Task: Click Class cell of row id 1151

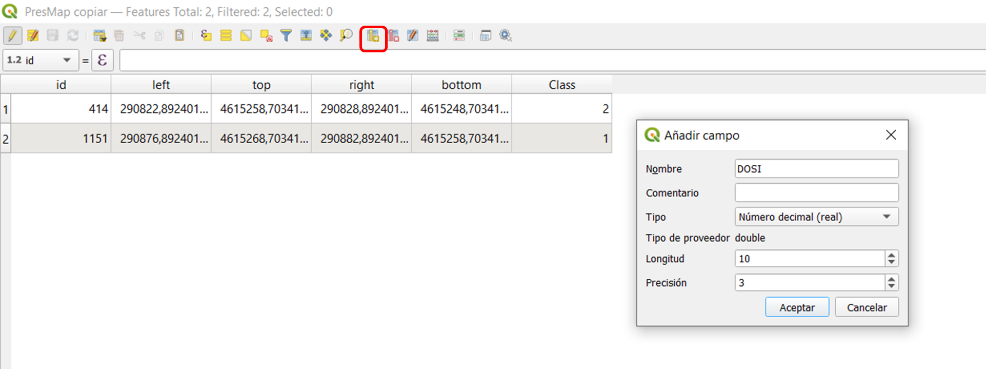Action: click(562, 138)
